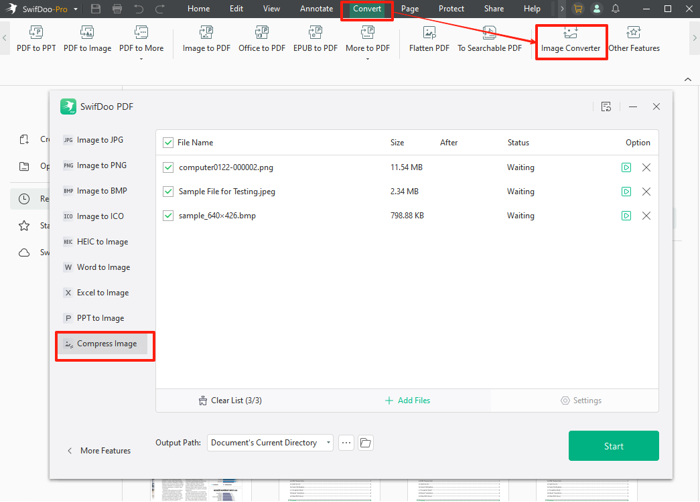This screenshot has width=700, height=502.
Task: Open the Help menu
Action: 532,8
